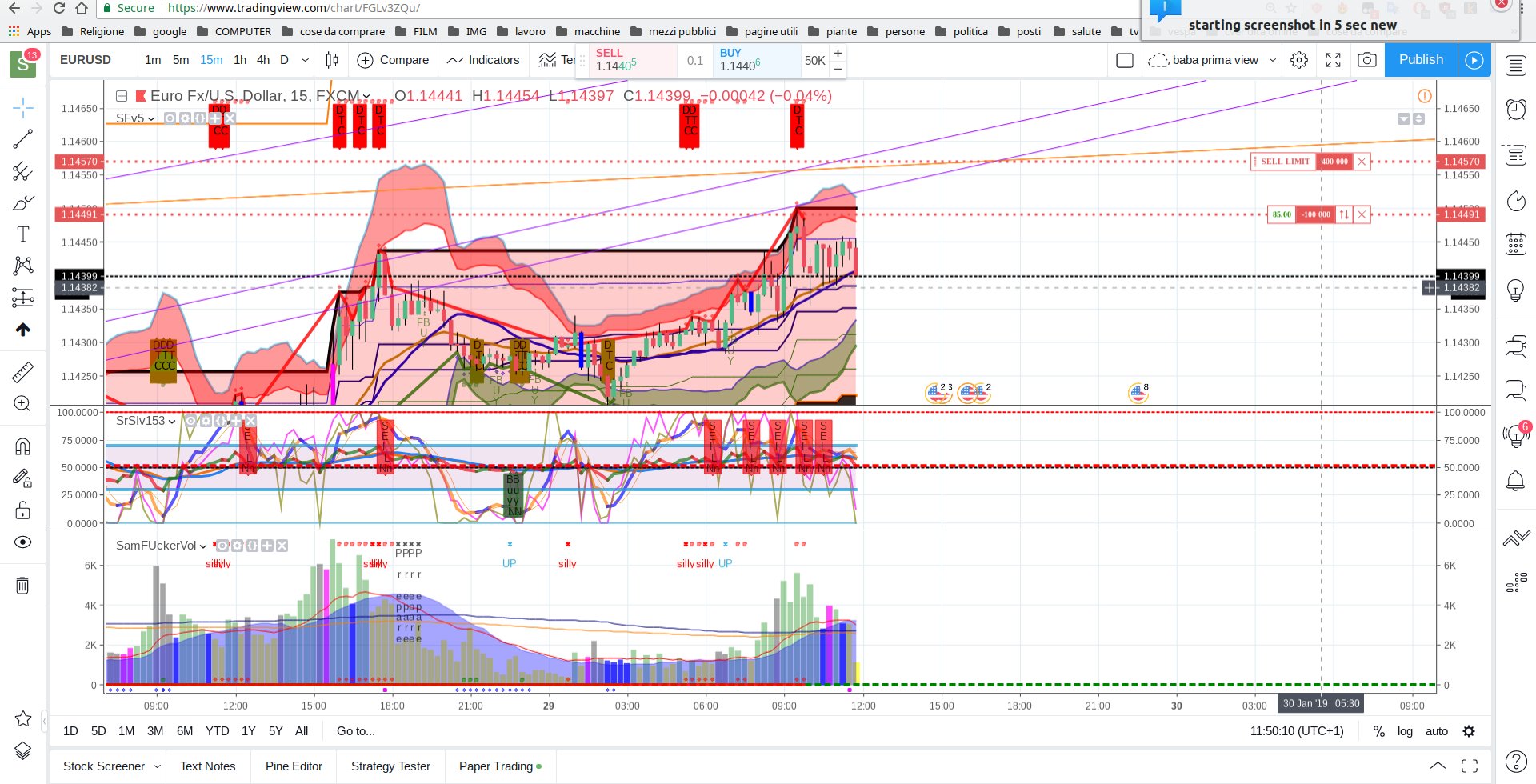Click the SELL 1.14405 button
Screen dimensions: 1536x784
634,60
